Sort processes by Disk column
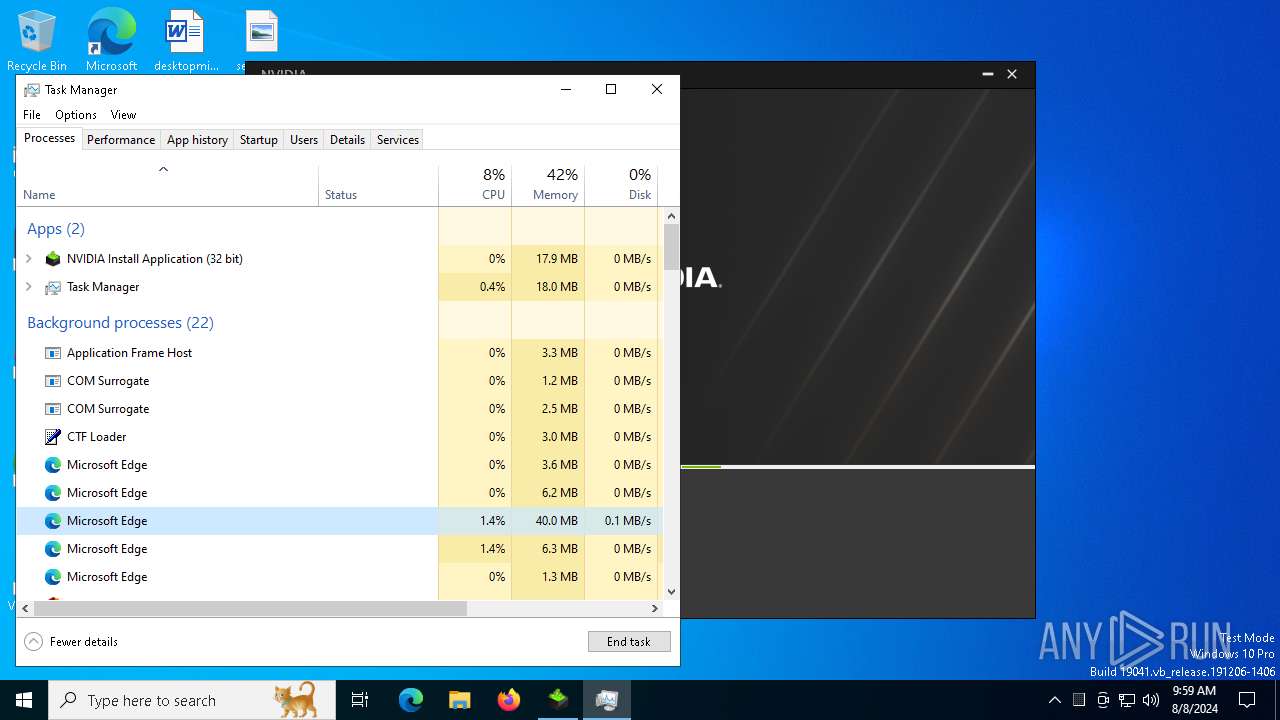Image resolution: width=1280 pixels, height=720 pixels. click(x=621, y=185)
